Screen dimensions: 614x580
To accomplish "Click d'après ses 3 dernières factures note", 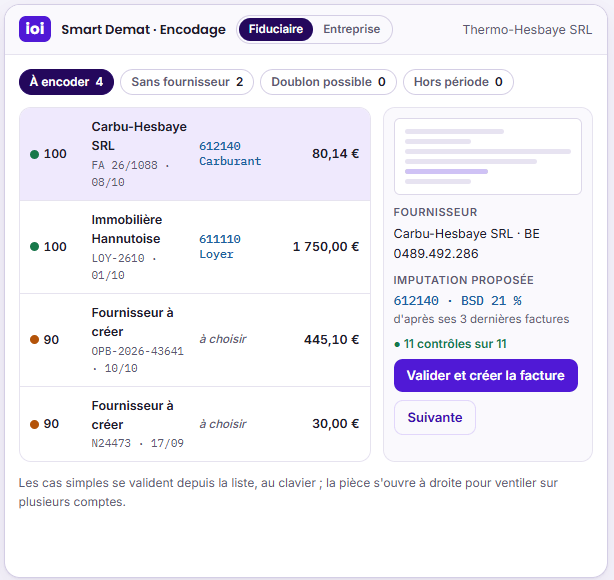I will coord(481,319).
